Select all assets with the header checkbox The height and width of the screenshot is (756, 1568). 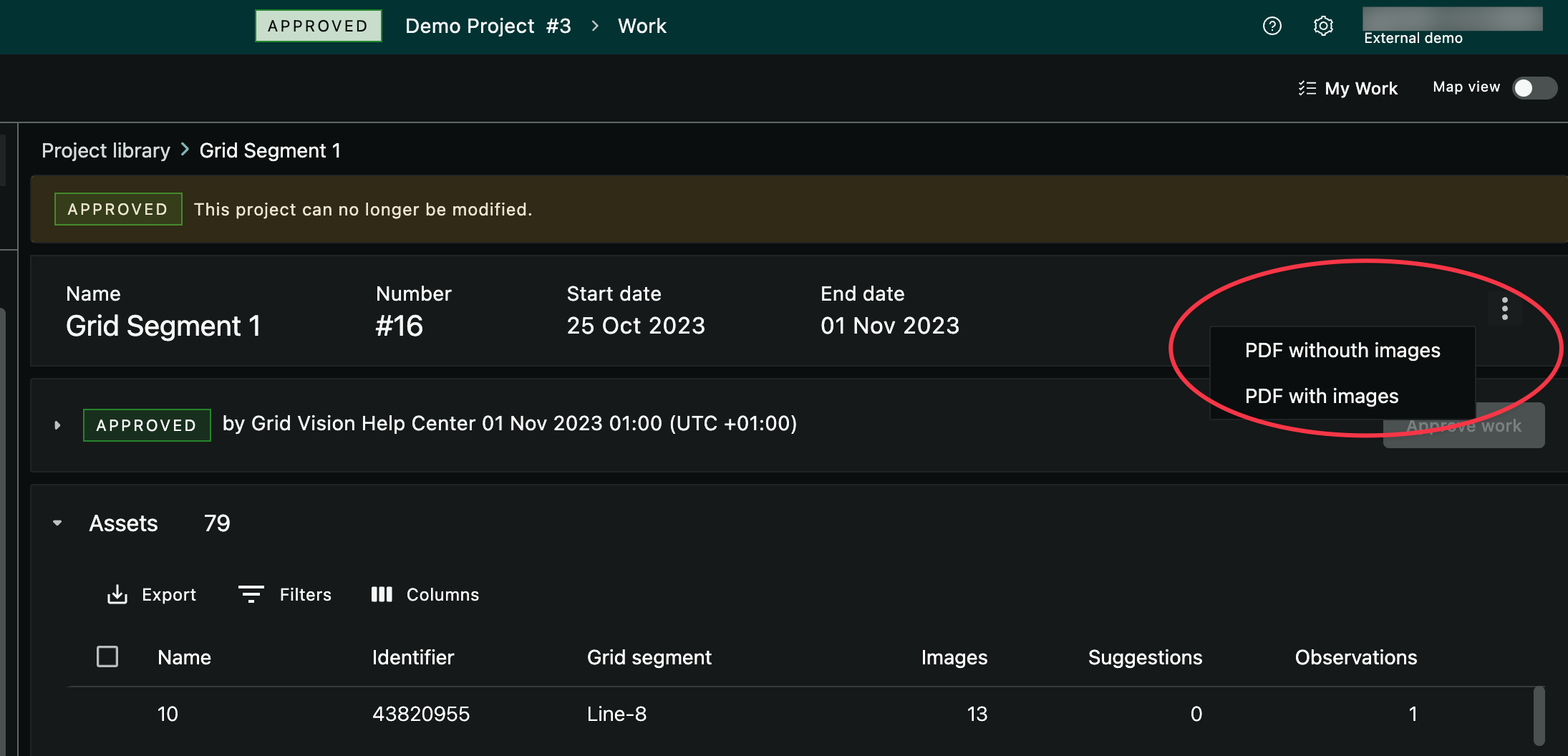tap(107, 656)
